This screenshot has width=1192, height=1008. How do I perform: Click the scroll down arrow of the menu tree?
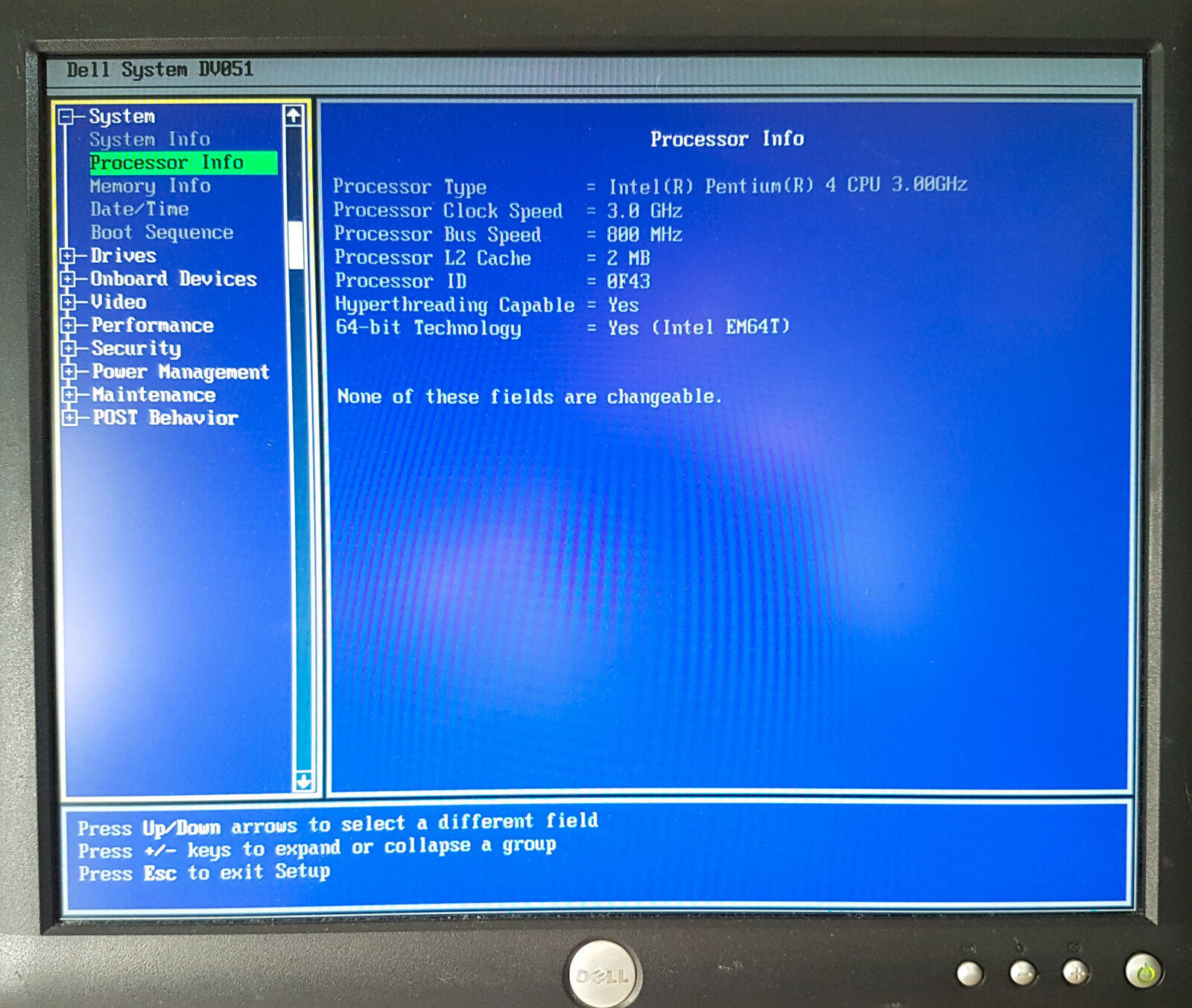(303, 781)
